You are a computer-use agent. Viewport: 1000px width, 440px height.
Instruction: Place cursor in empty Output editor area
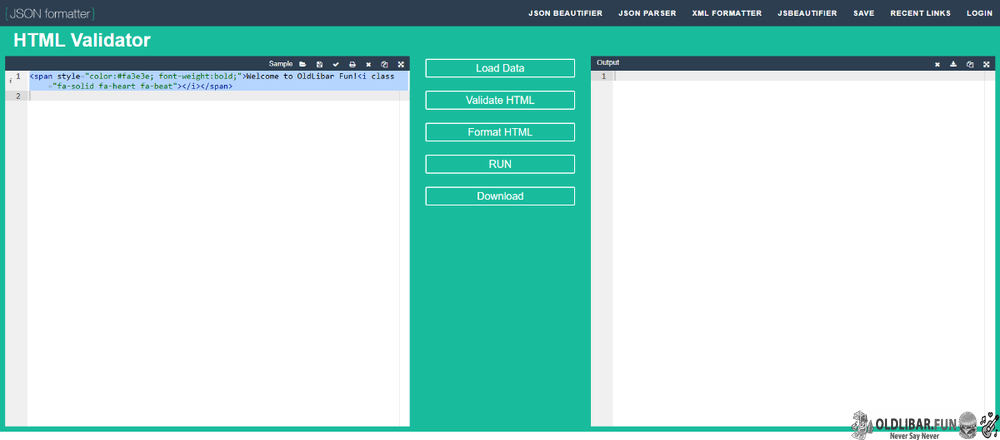797,249
